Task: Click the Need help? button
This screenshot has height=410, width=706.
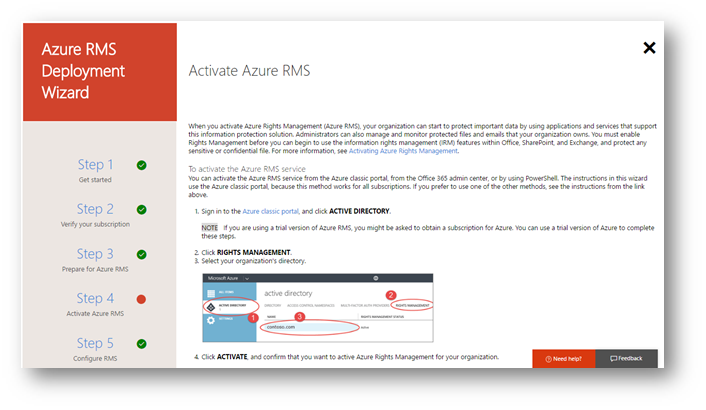Action: click(563, 359)
